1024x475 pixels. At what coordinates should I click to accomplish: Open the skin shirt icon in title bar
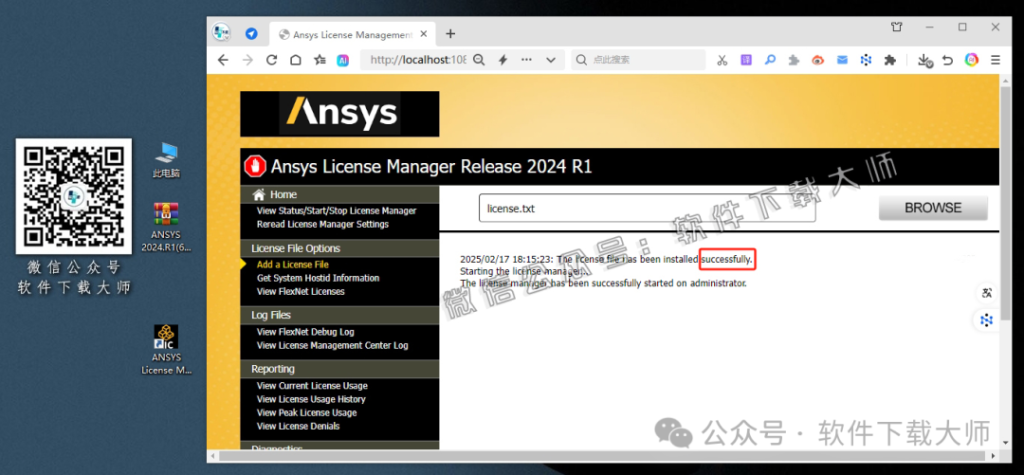click(x=897, y=27)
